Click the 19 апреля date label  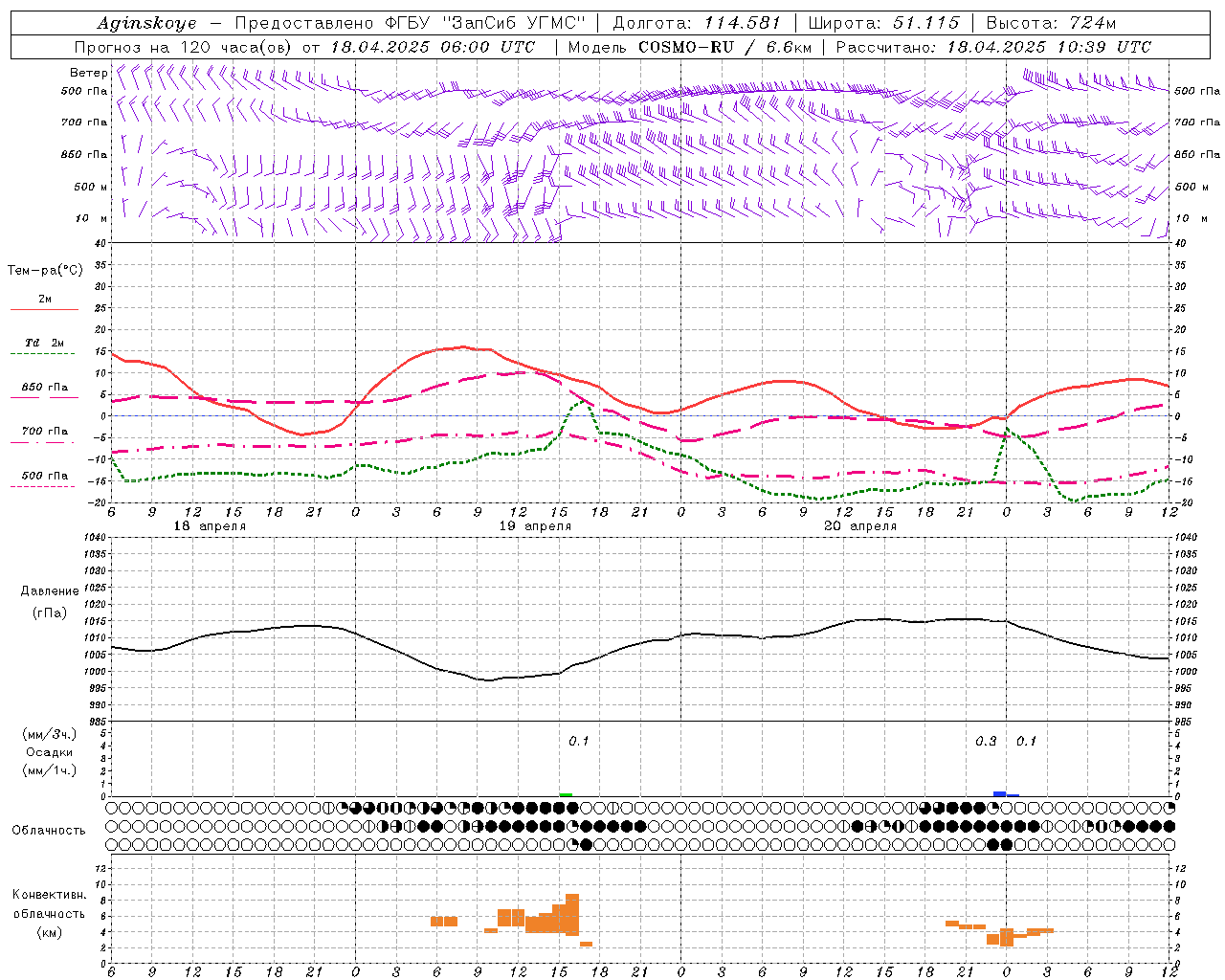coord(535,526)
